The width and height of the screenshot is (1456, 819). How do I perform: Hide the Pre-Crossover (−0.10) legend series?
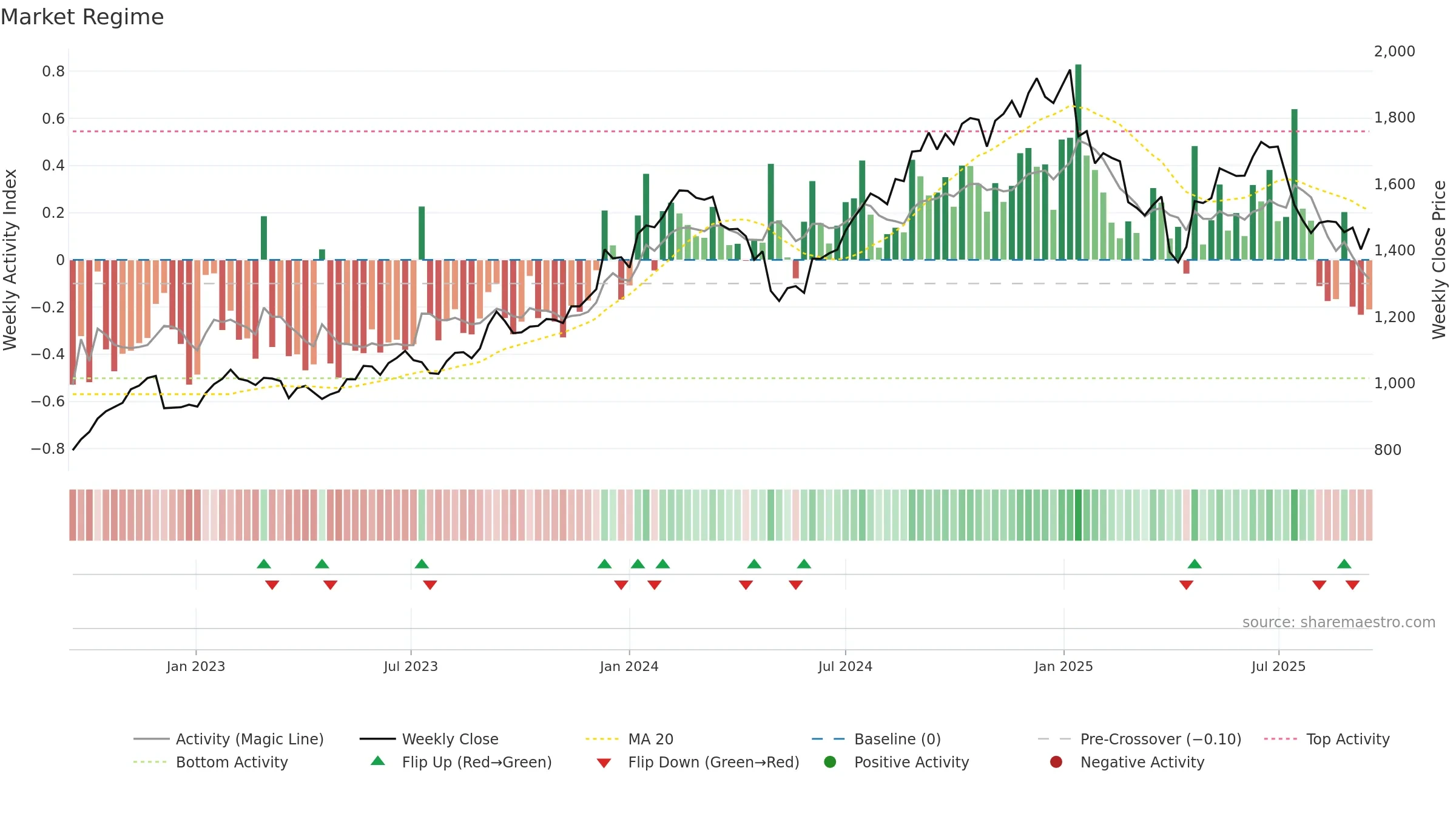coord(1139,739)
